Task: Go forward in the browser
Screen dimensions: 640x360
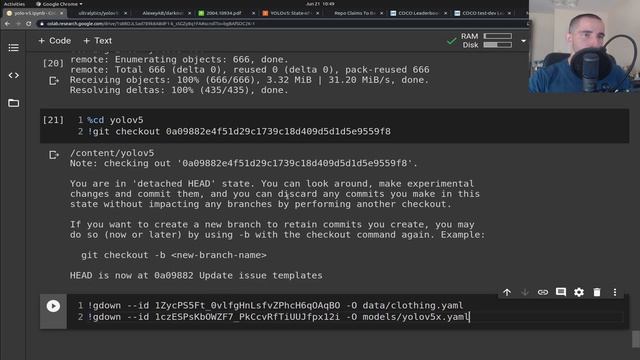Action: (x=18, y=24)
